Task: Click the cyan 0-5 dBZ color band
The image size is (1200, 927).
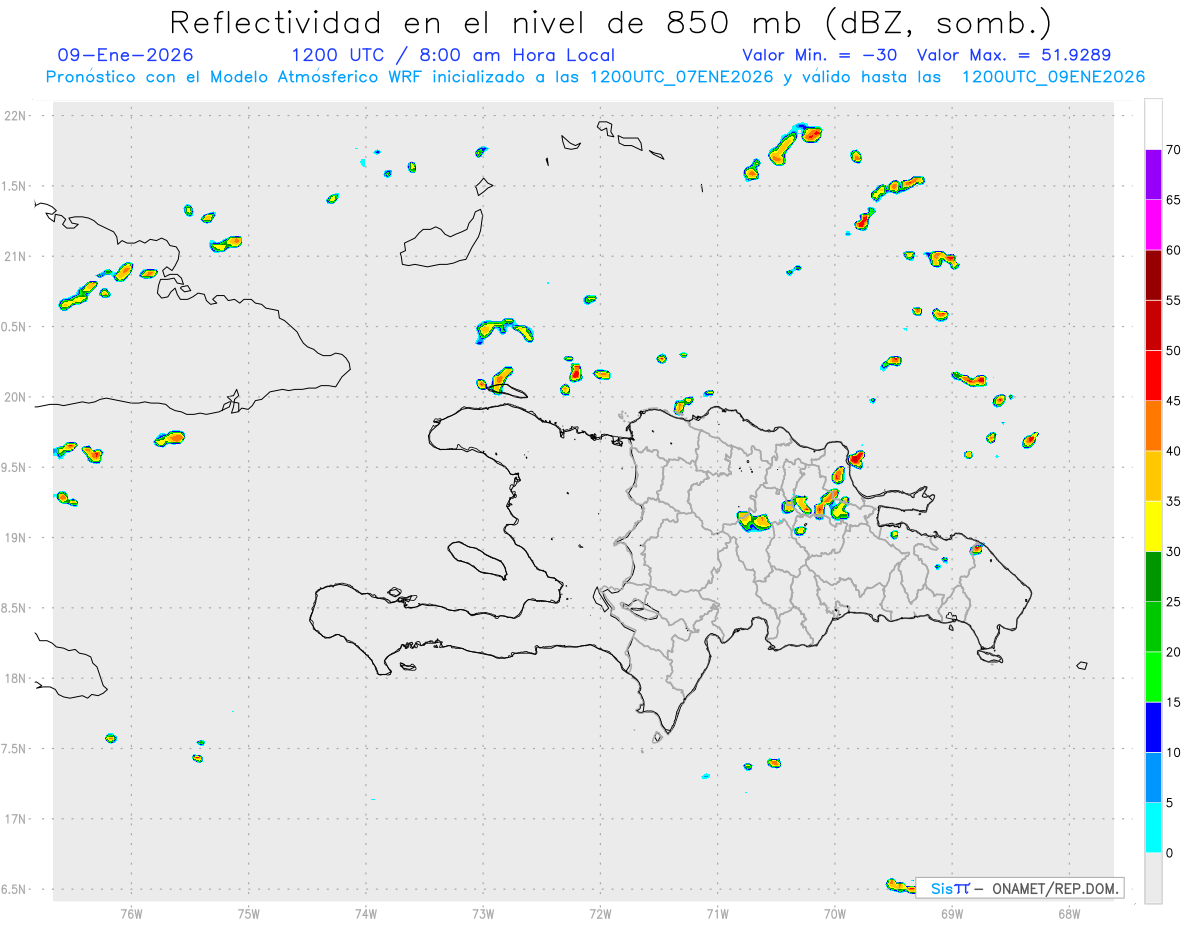Action: (x=1153, y=828)
